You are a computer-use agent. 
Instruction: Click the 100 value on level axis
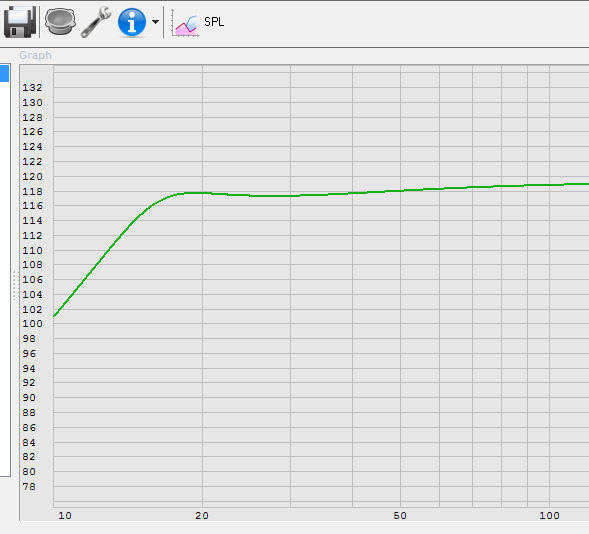pos(32,324)
